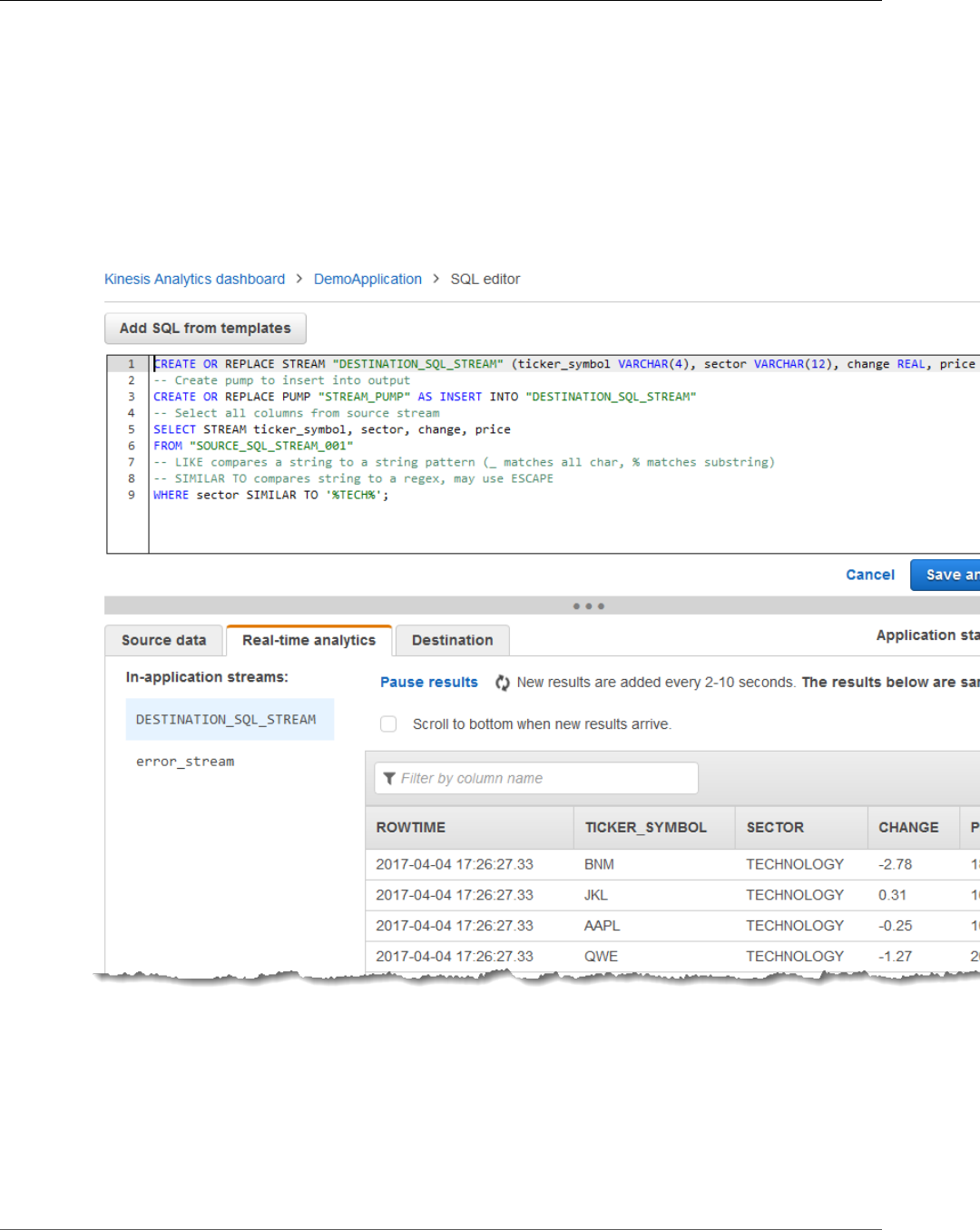Select the Real-time analytics tab
The image size is (980, 1230).
tap(309, 640)
